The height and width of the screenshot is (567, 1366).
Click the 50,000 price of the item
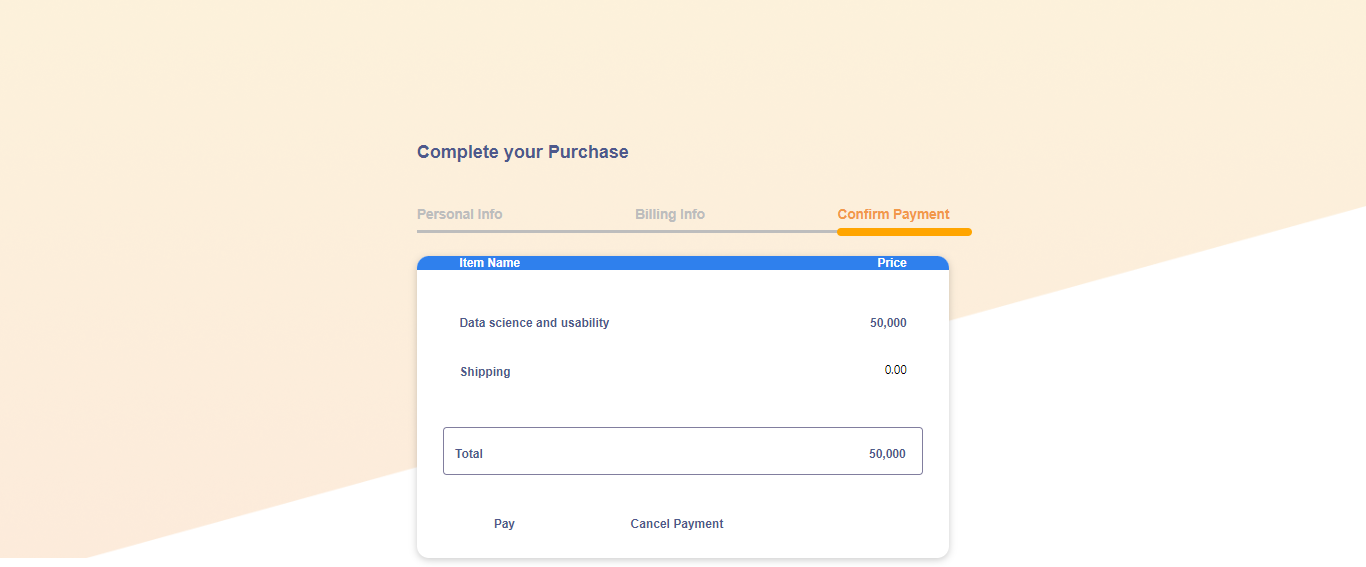pos(888,323)
